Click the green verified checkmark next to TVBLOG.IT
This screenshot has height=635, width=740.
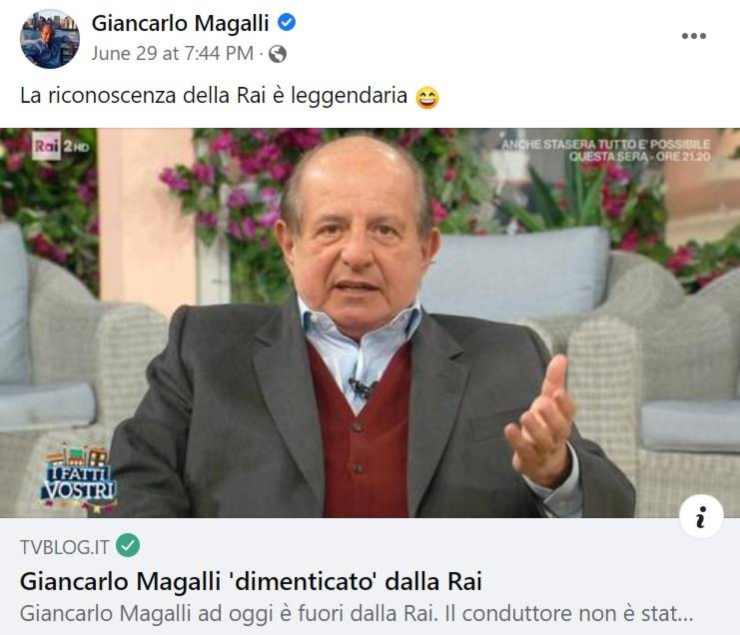pos(128,545)
